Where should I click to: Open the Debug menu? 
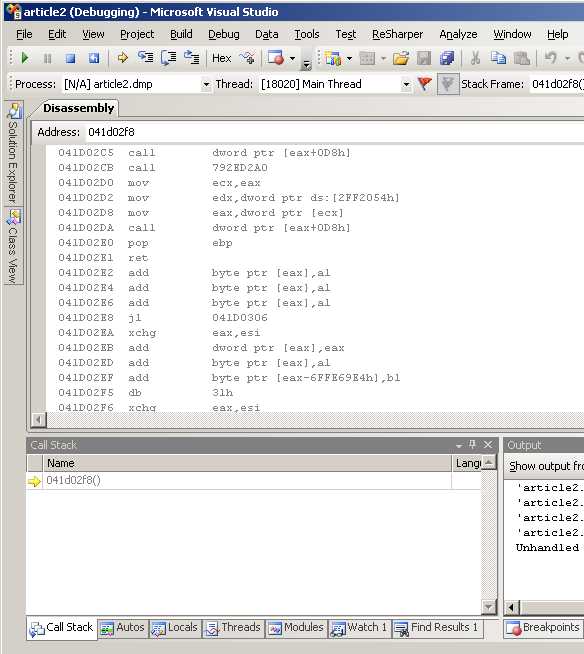224,34
